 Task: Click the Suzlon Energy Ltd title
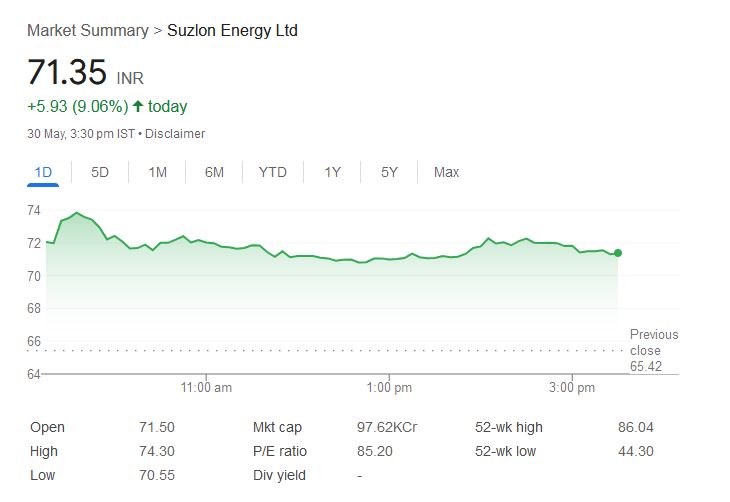[x=232, y=30]
